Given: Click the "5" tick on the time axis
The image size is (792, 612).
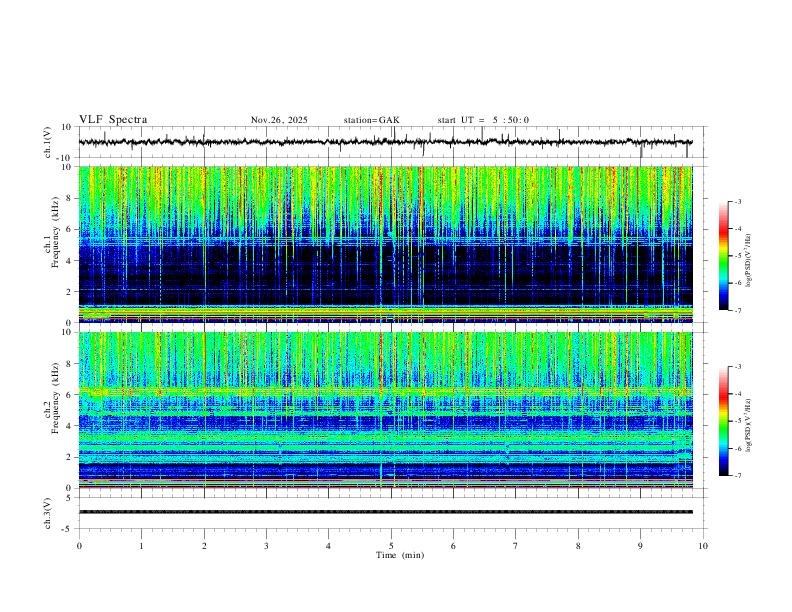Looking at the screenshot, I should 391,546.
